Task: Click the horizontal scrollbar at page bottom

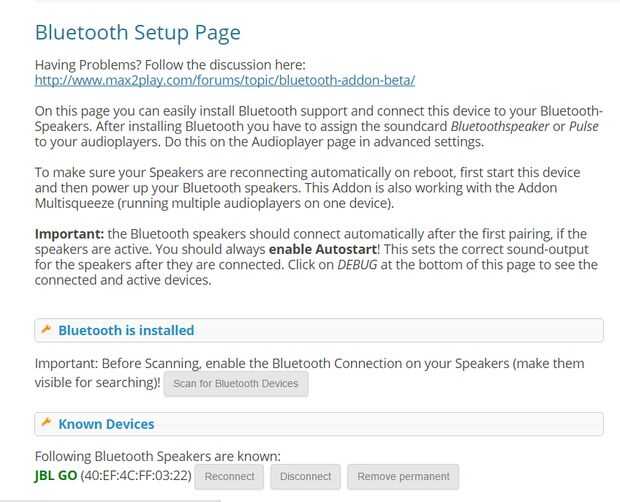Action: point(110,498)
